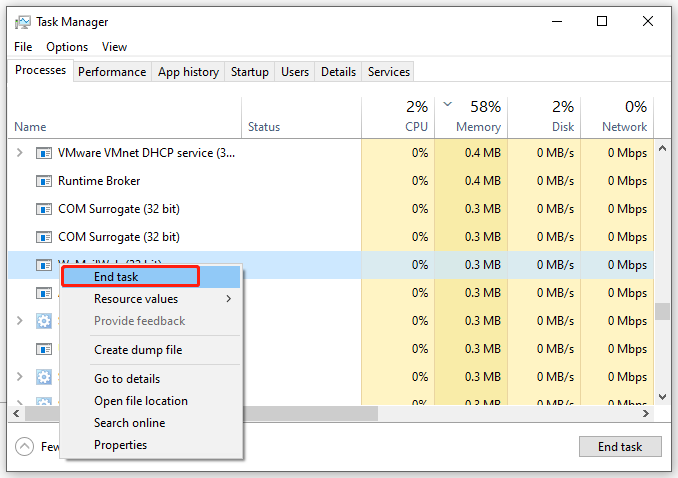678x478 pixels.
Task: Click the first COM Surrogate (32 bit) icon
Action: [43, 209]
